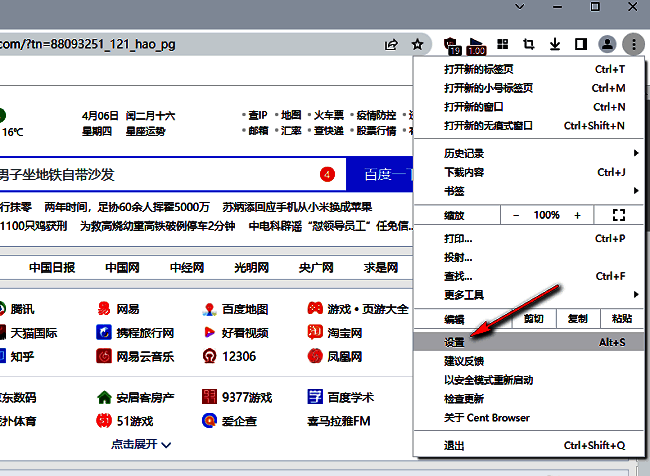The width and height of the screenshot is (650, 476).
Task: Click the NetEase Cloud Music icon
Action: (x=104, y=356)
